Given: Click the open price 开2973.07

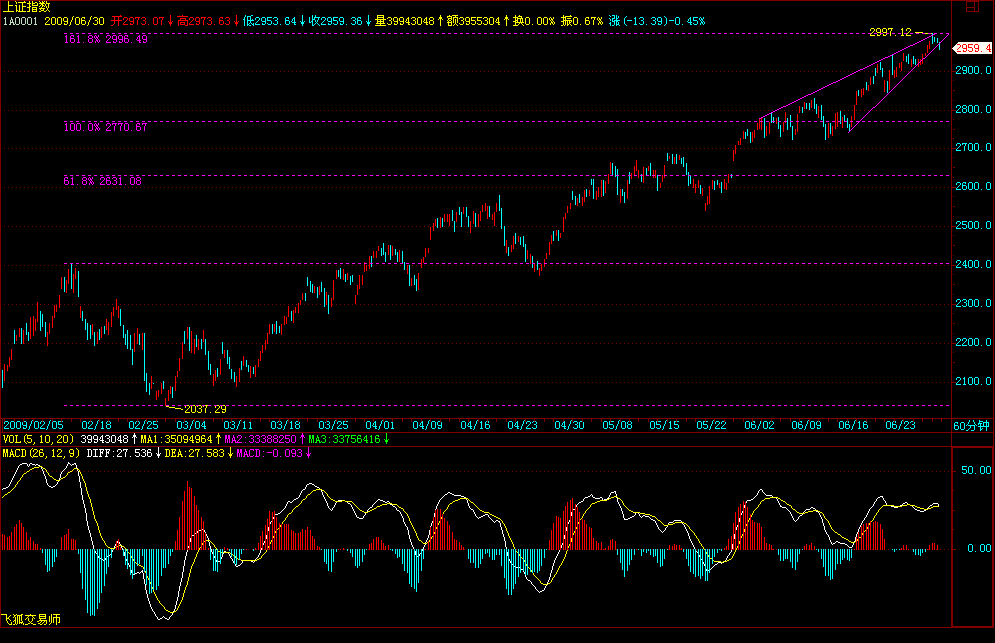Looking at the screenshot, I should (138, 21).
